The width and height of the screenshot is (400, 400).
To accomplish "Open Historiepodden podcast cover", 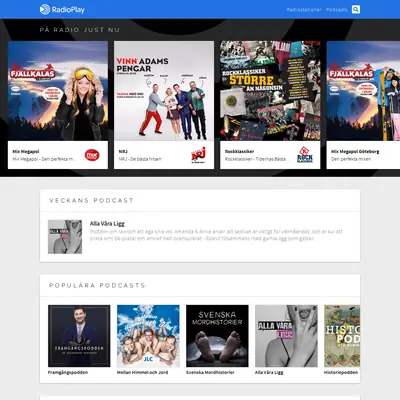I will coord(342,336).
